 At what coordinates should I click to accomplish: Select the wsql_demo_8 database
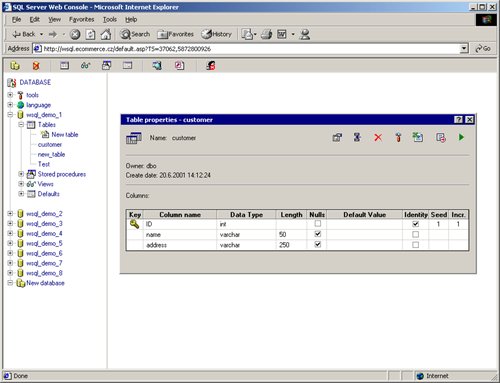44,273
